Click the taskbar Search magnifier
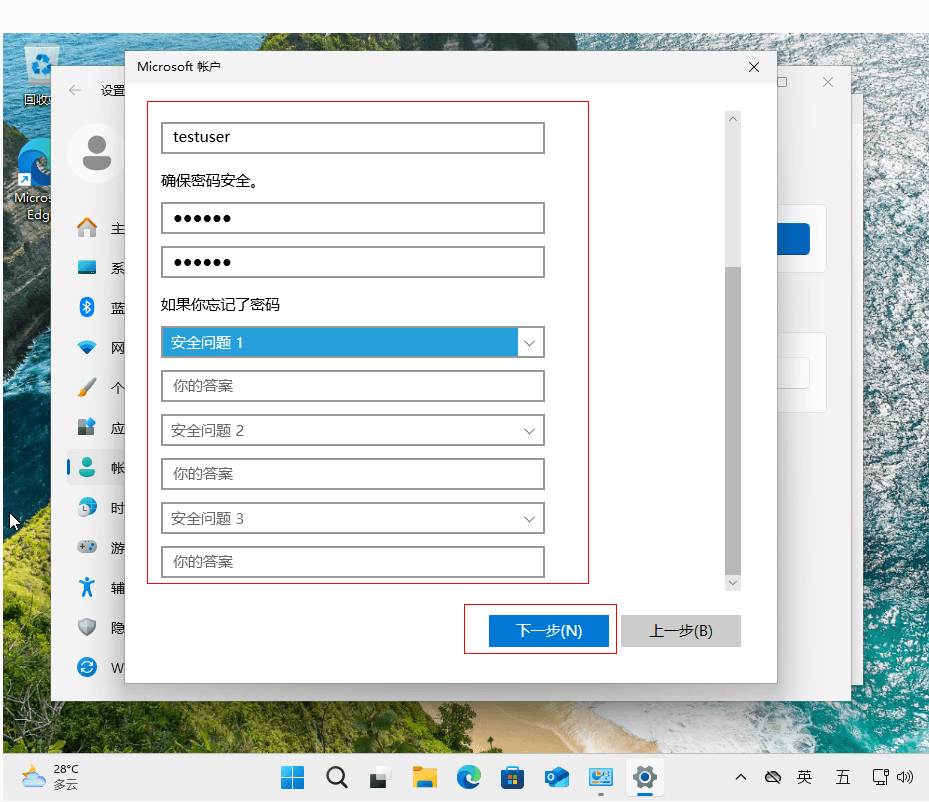This screenshot has height=802, width=929. (337, 777)
